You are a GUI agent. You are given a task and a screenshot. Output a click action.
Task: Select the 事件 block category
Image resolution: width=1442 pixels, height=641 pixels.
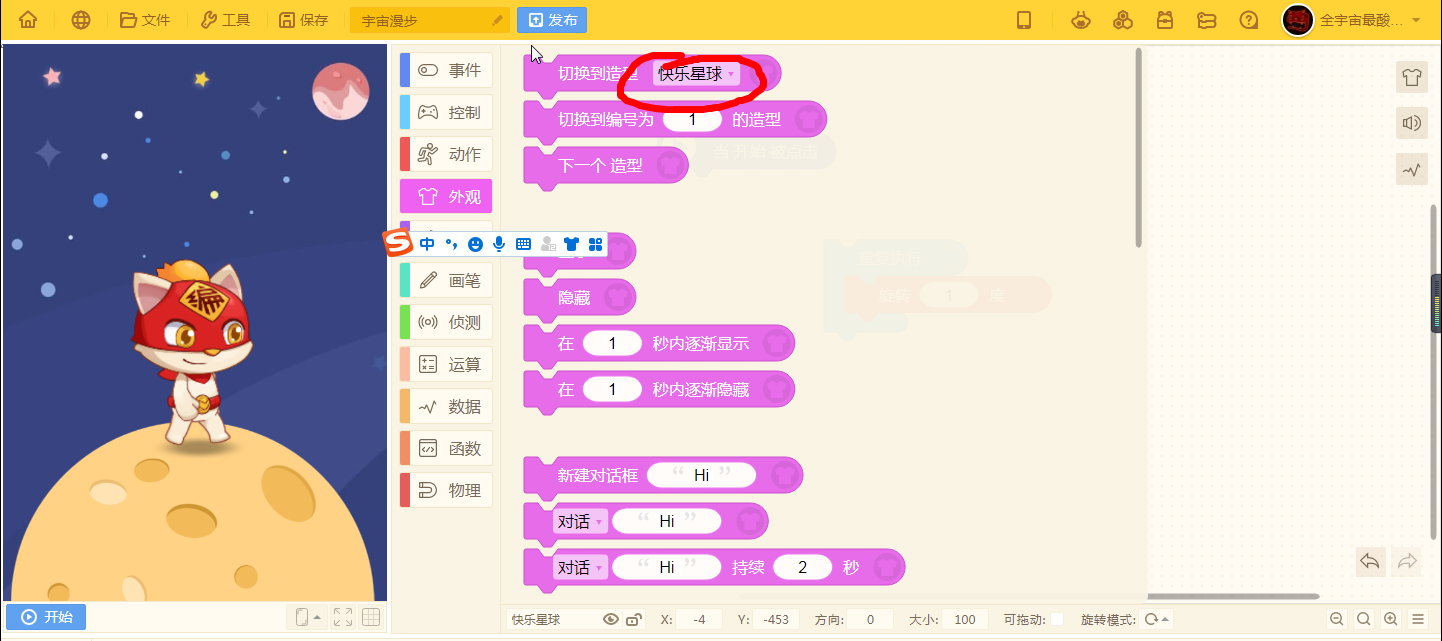point(446,70)
